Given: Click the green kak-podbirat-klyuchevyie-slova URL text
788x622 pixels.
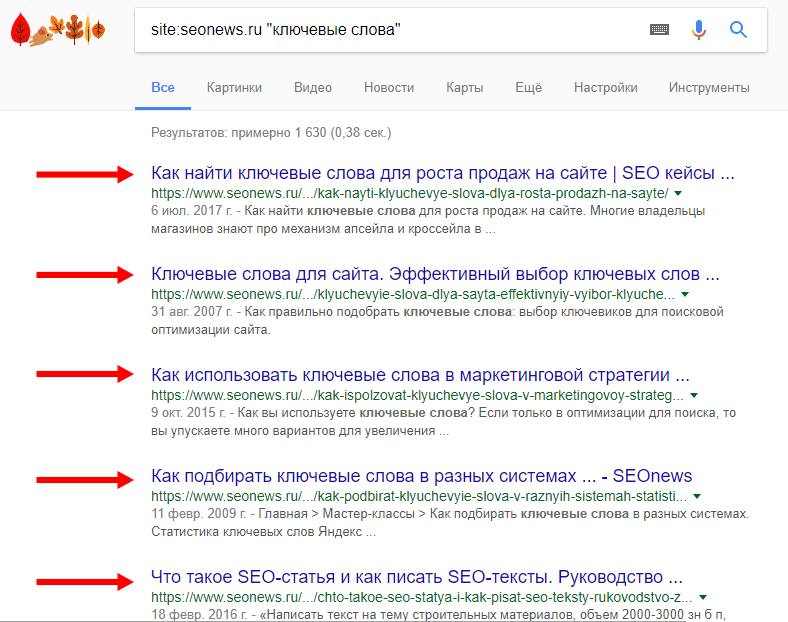Looking at the screenshot, I should pyautogui.click(x=419, y=496).
